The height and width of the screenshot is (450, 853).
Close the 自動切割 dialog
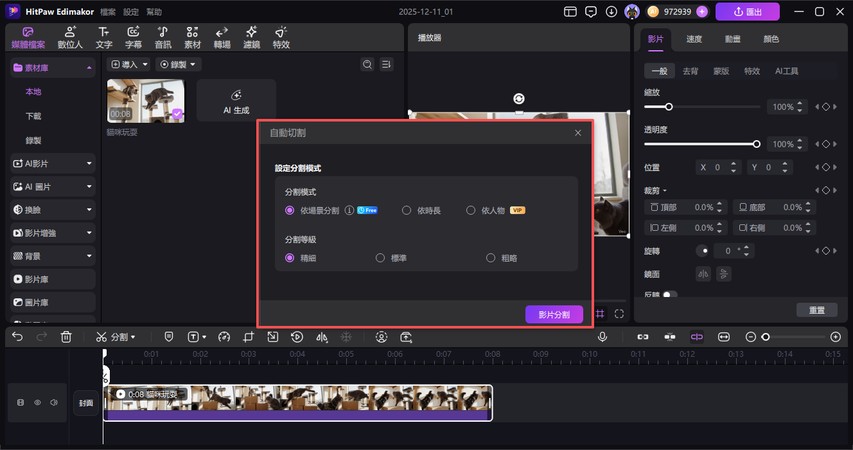coord(578,133)
